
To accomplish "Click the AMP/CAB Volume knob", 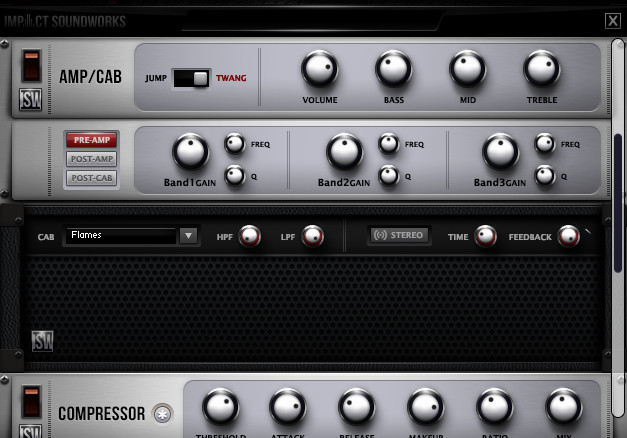I will [319, 68].
